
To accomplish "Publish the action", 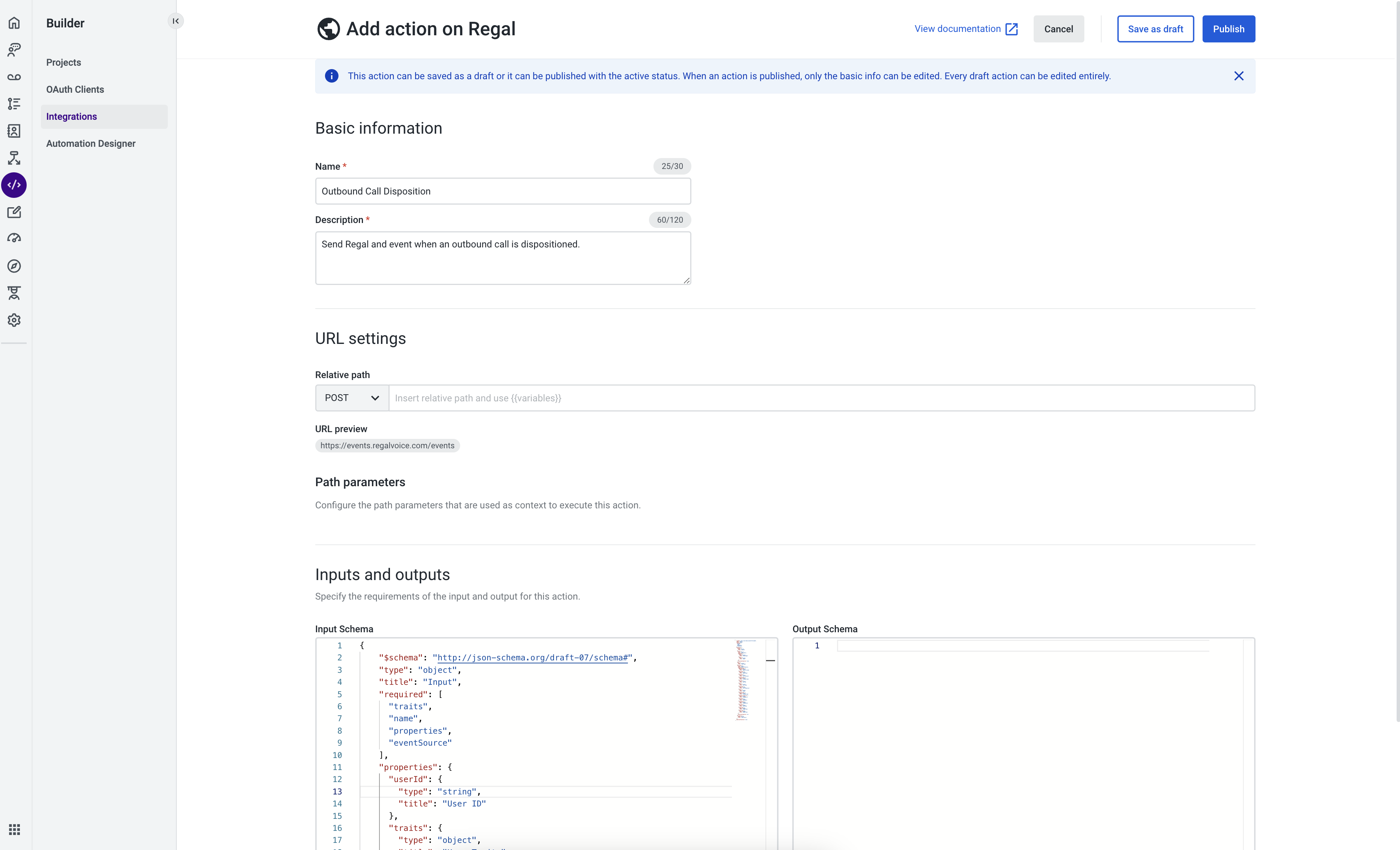I will 1228,29.
